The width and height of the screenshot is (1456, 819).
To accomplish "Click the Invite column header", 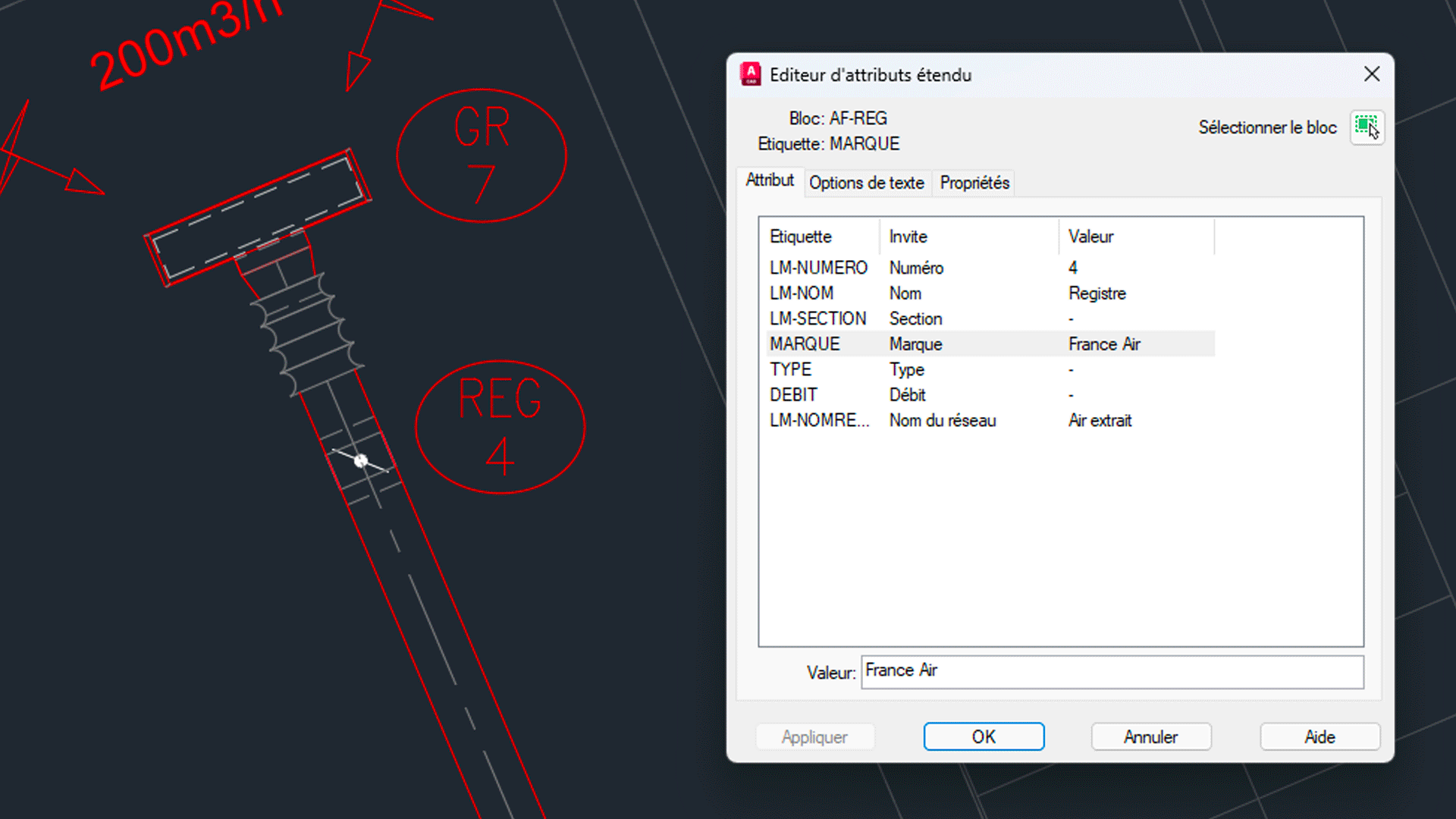I will click(969, 237).
